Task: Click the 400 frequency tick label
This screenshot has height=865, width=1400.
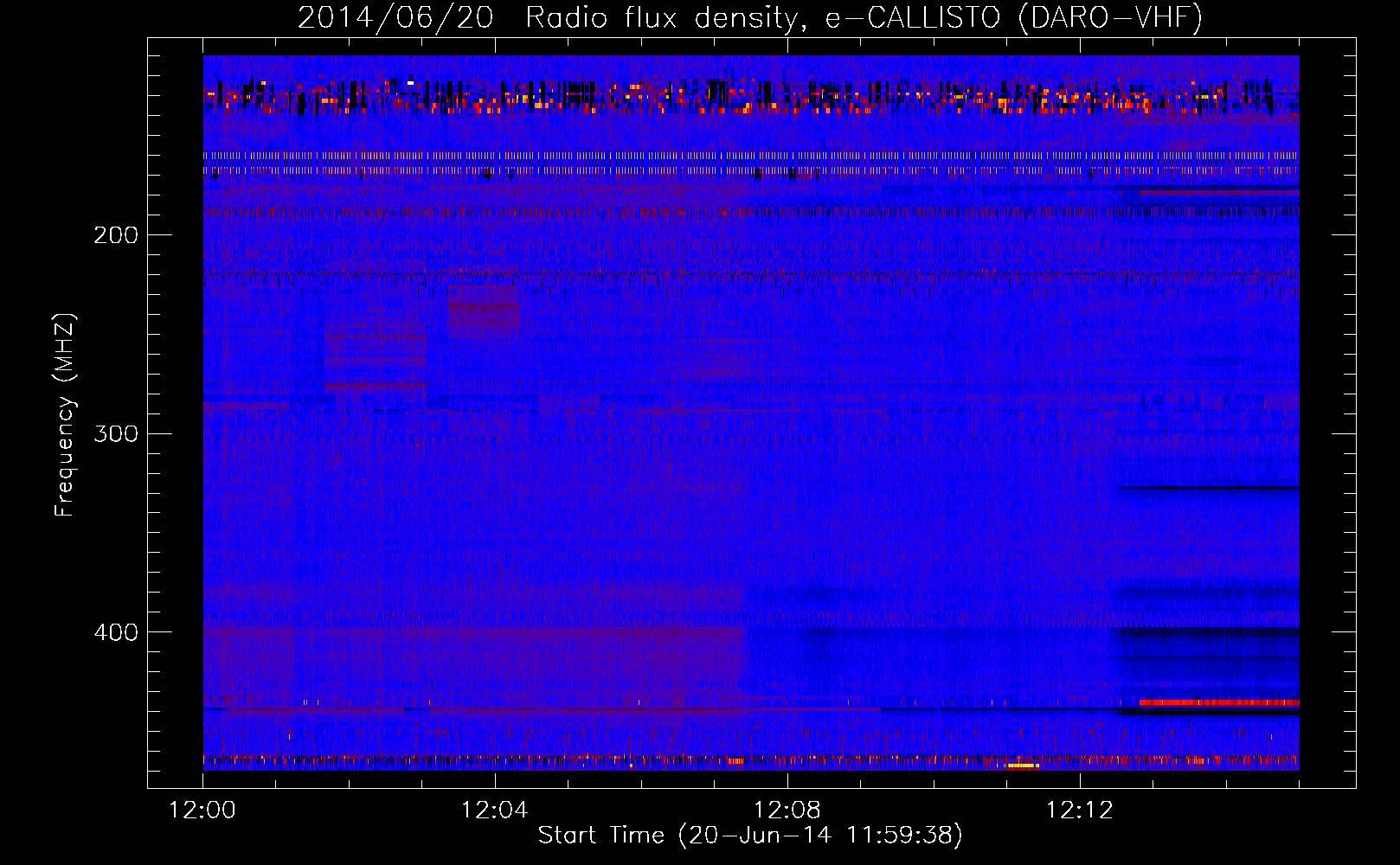Action: (116, 632)
